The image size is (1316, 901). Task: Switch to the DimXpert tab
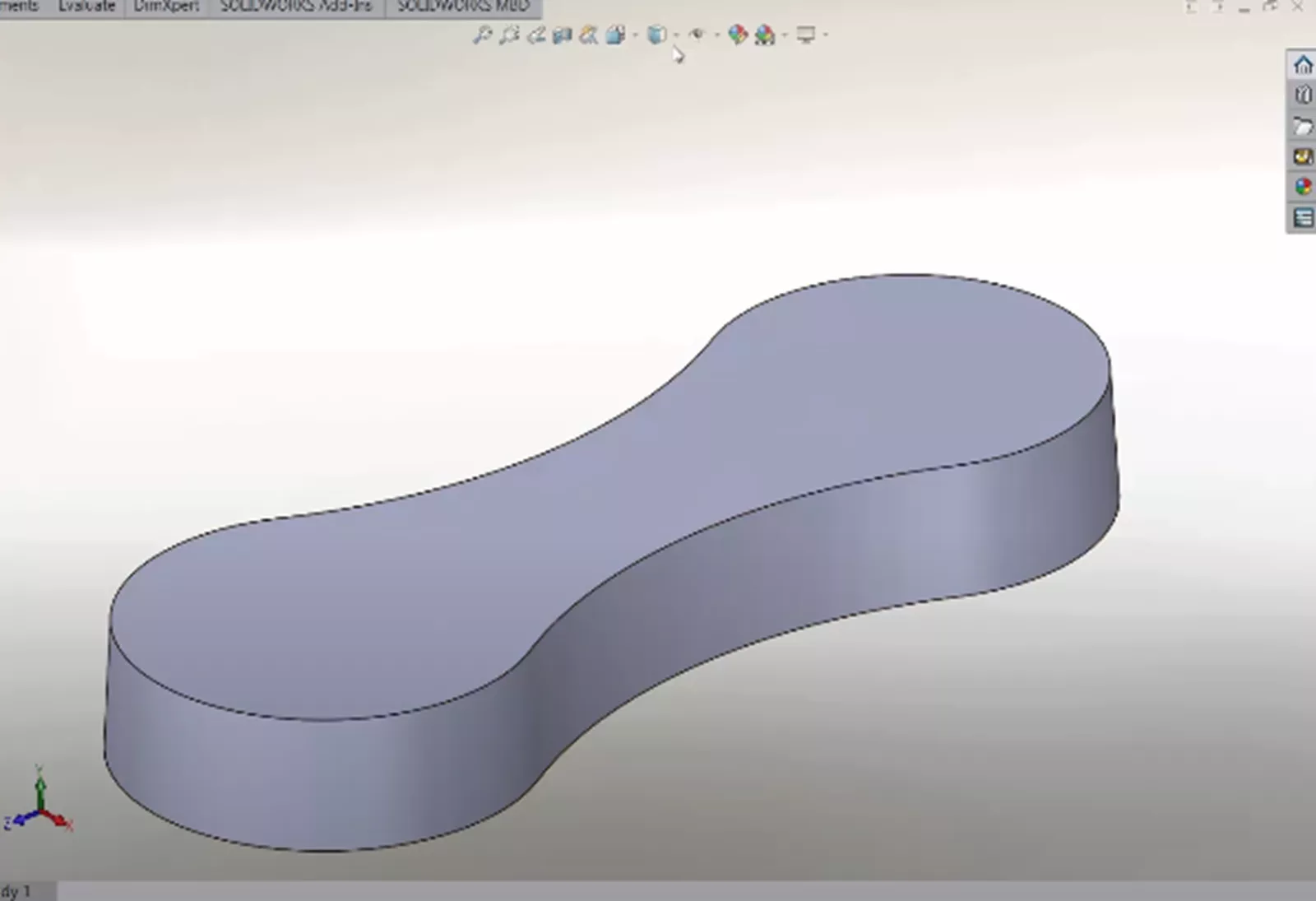166,7
